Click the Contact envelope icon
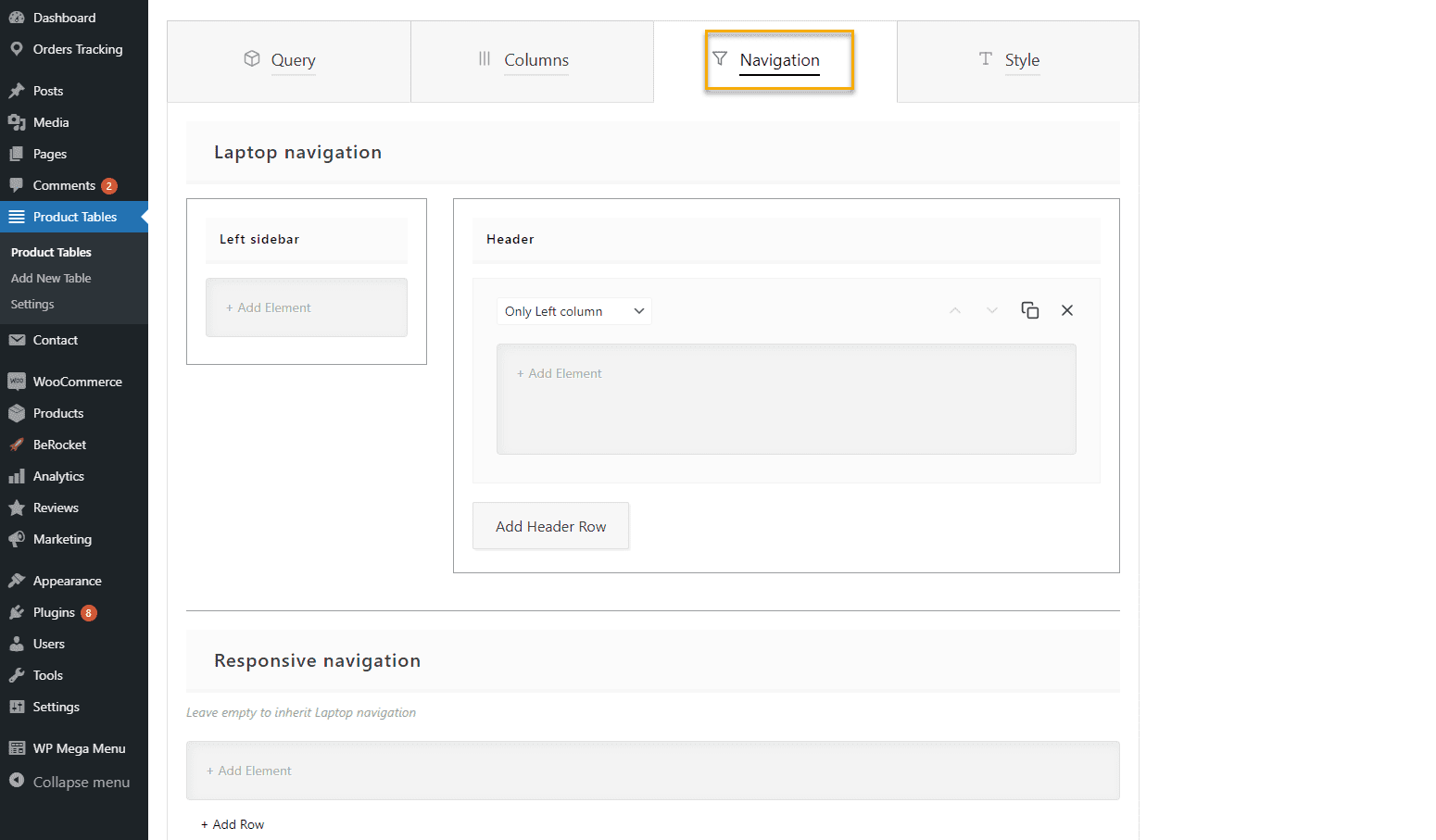 click(x=17, y=340)
